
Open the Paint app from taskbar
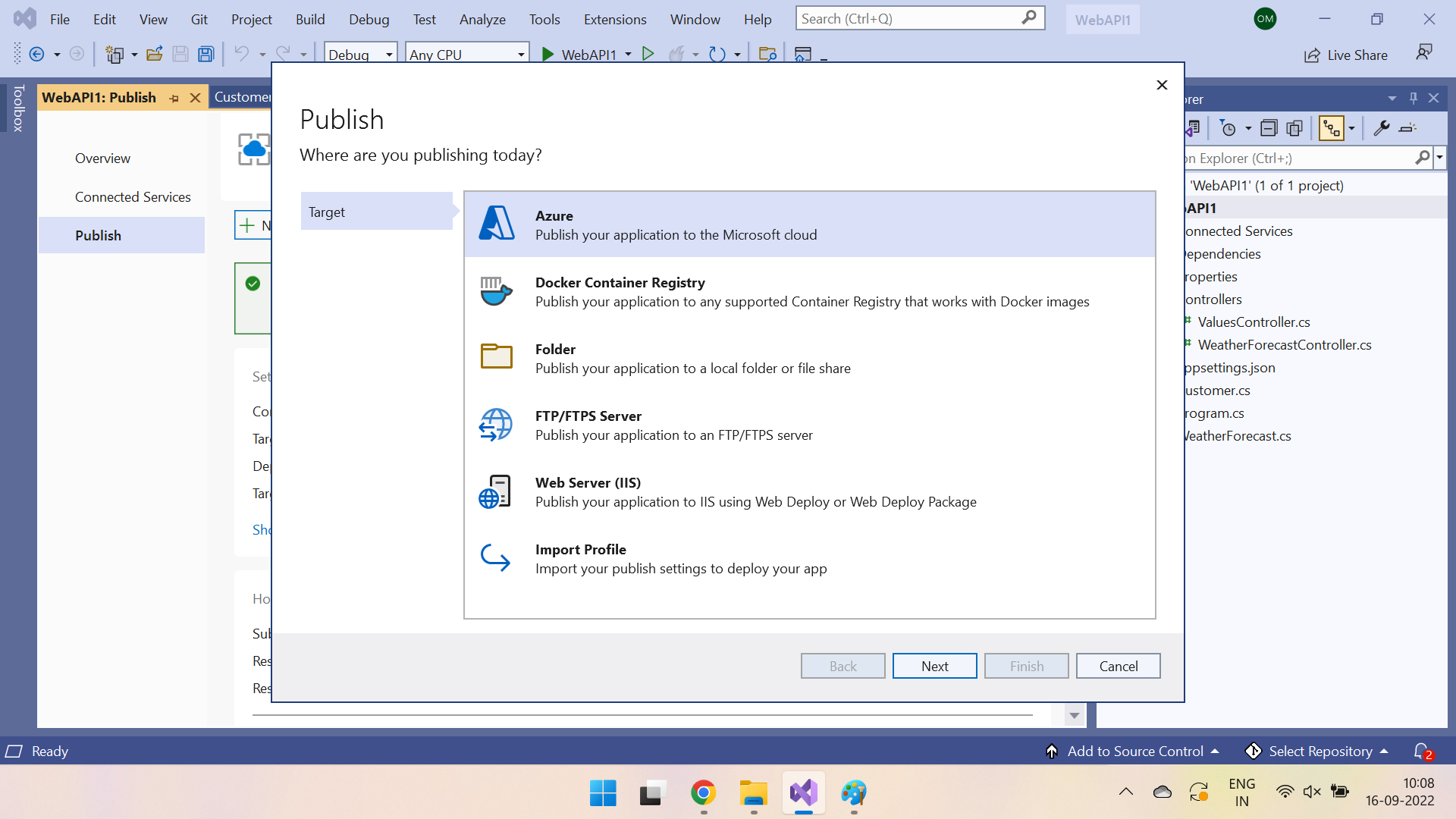click(854, 793)
